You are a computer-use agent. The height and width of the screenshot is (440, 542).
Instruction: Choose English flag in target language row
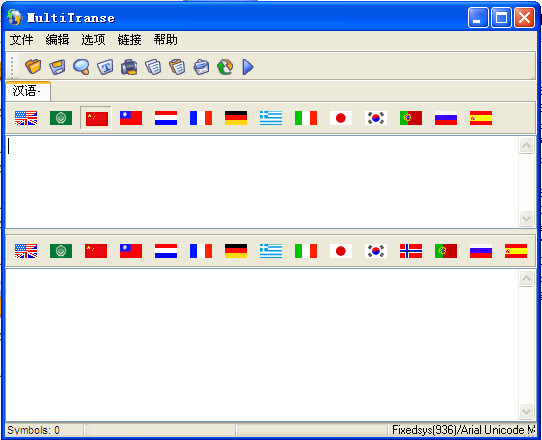[x=26, y=251]
